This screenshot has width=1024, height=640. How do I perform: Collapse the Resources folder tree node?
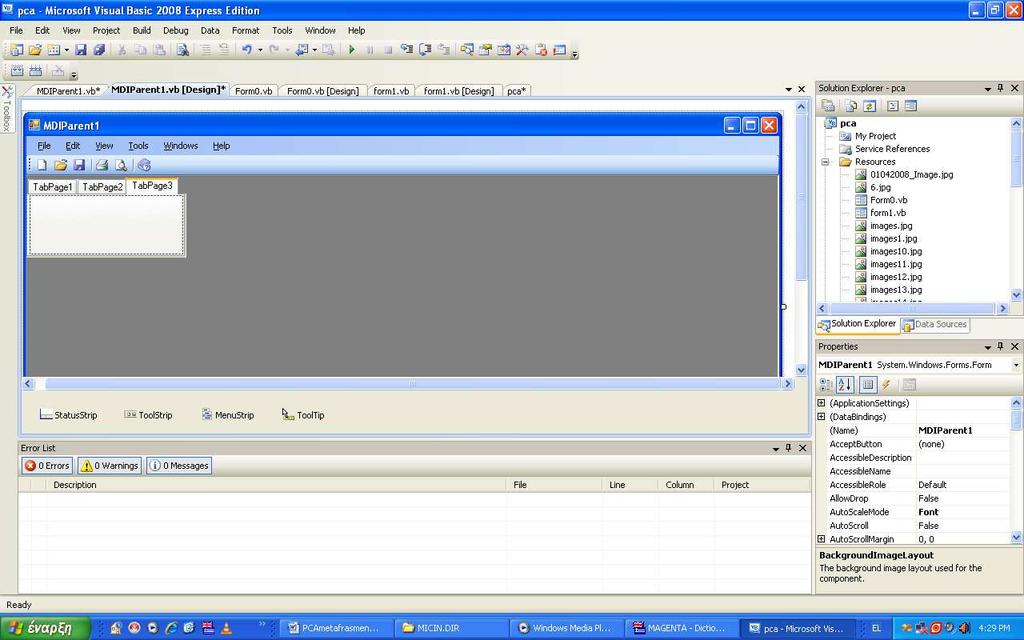point(825,162)
